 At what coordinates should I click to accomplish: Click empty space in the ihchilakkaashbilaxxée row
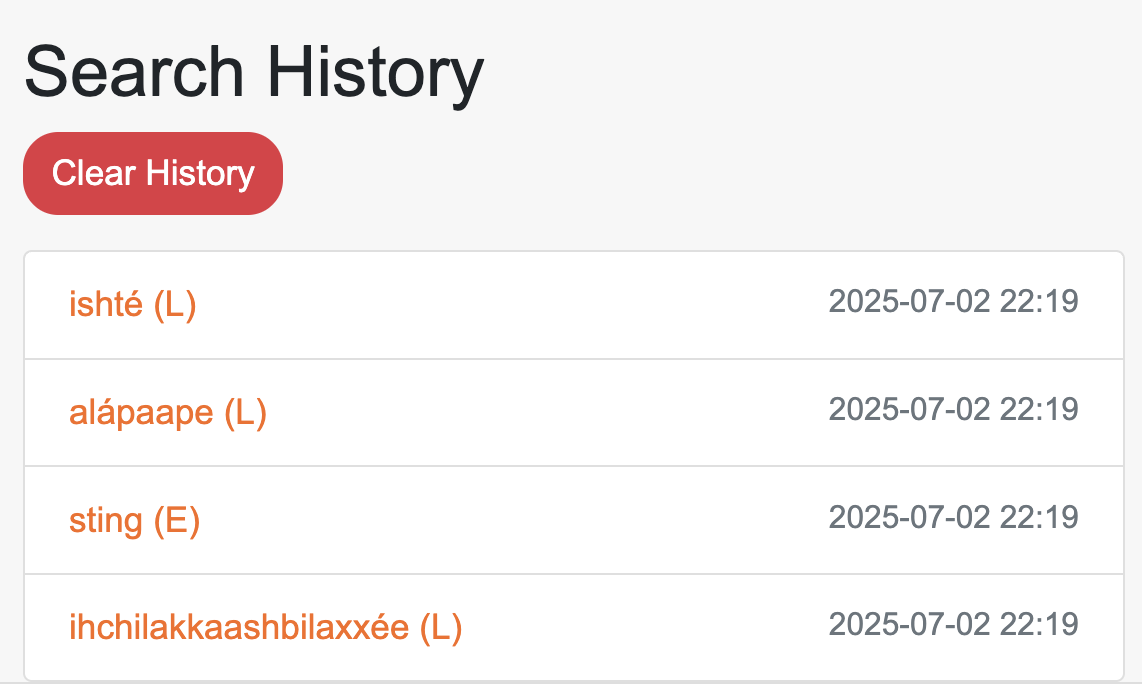[640, 627]
